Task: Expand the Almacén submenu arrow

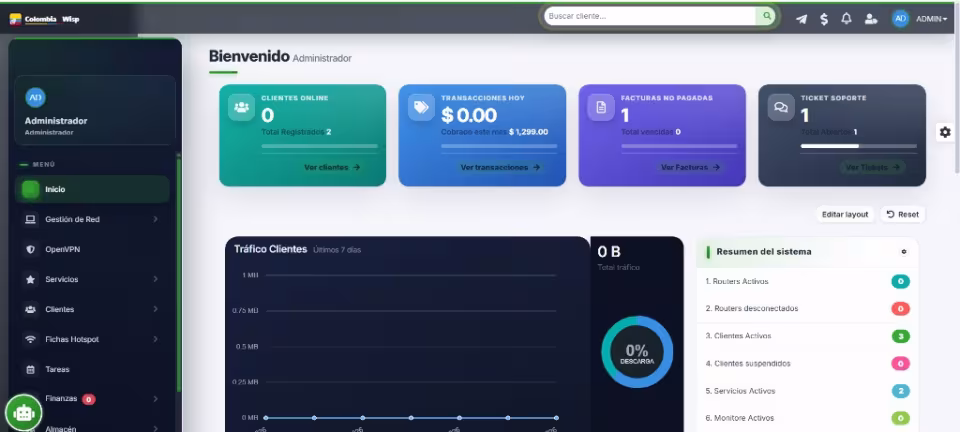Action: [156, 428]
